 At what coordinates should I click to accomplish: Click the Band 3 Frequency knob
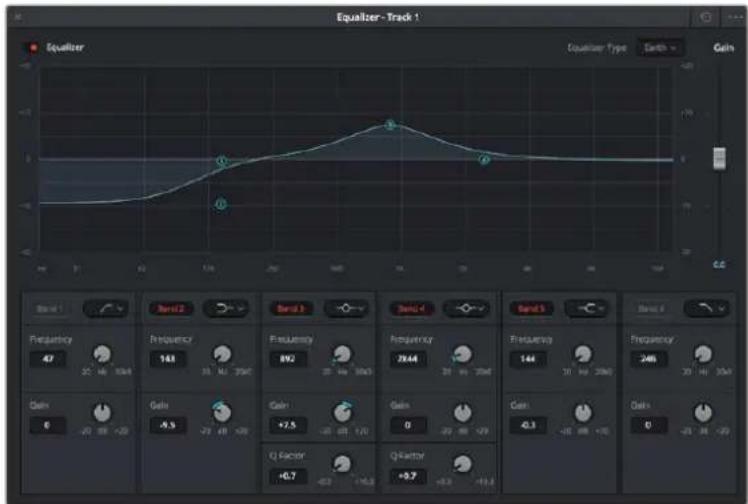(342, 354)
